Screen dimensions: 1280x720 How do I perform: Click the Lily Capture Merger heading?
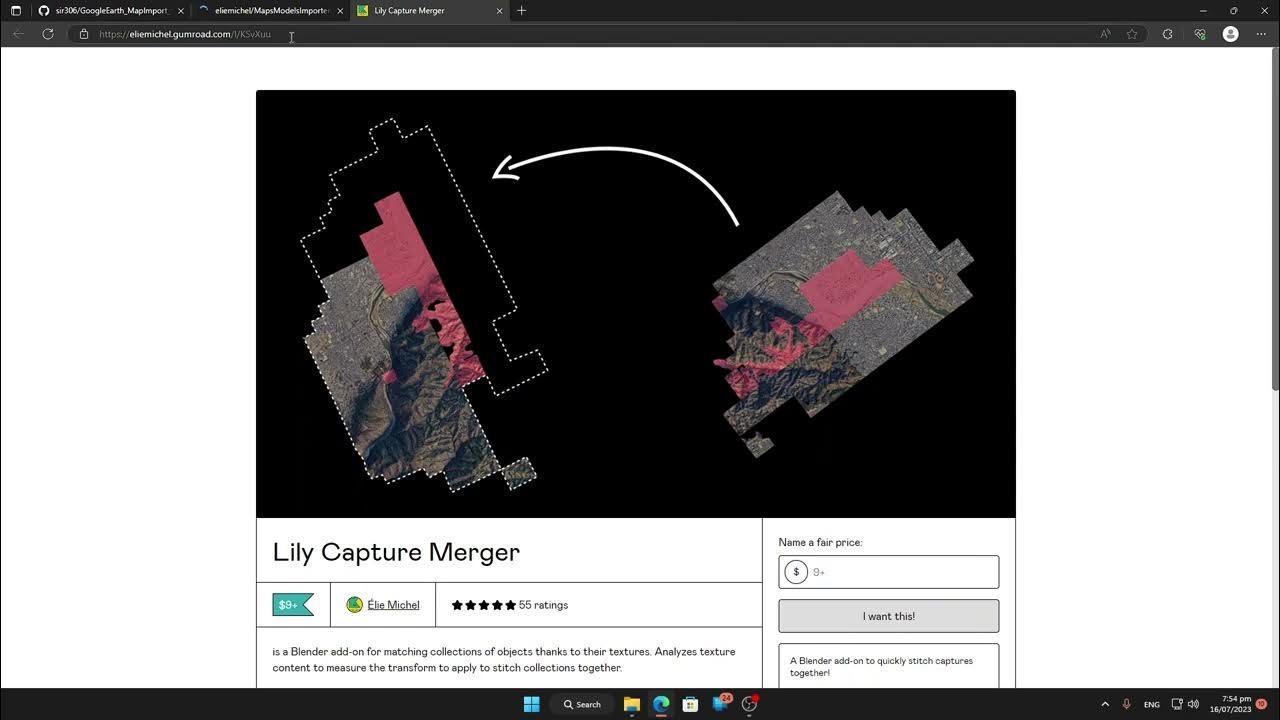click(x=396, y=552)
